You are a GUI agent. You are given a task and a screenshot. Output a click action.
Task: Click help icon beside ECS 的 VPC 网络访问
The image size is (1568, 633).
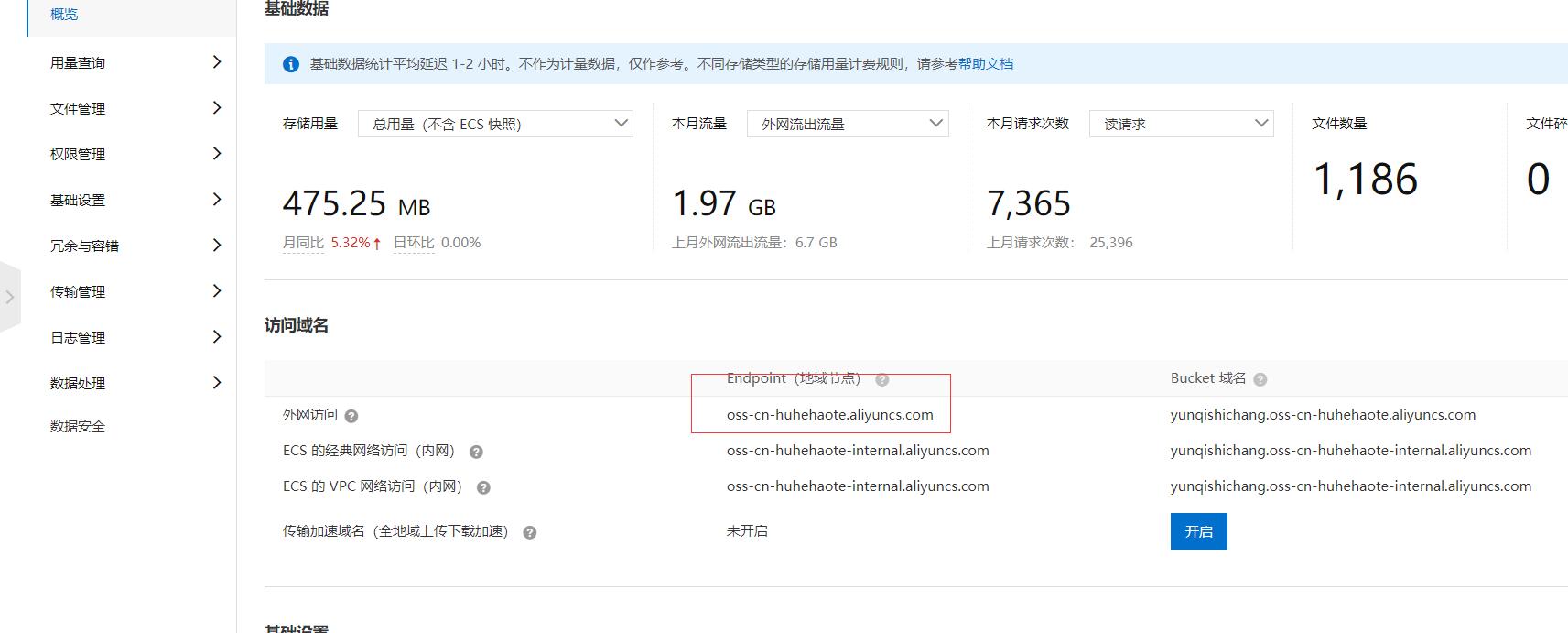484,487
